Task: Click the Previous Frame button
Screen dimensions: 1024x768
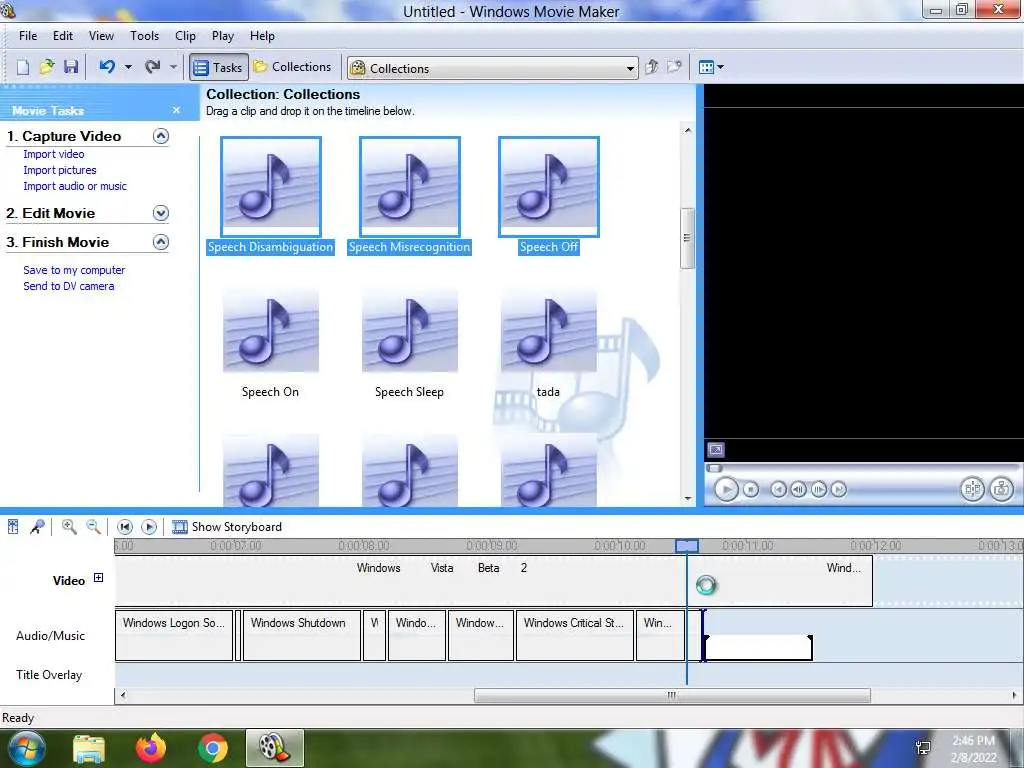Action: [798, 489]
